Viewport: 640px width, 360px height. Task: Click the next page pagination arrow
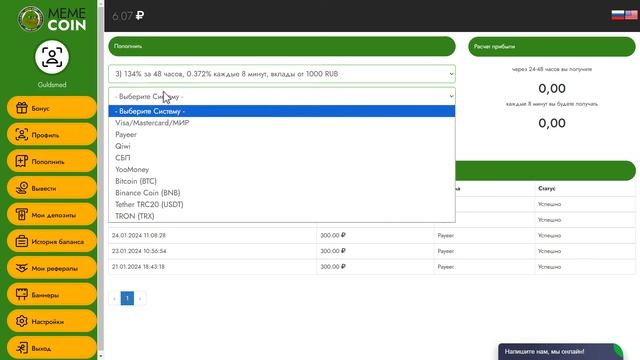tap(140, 298)
